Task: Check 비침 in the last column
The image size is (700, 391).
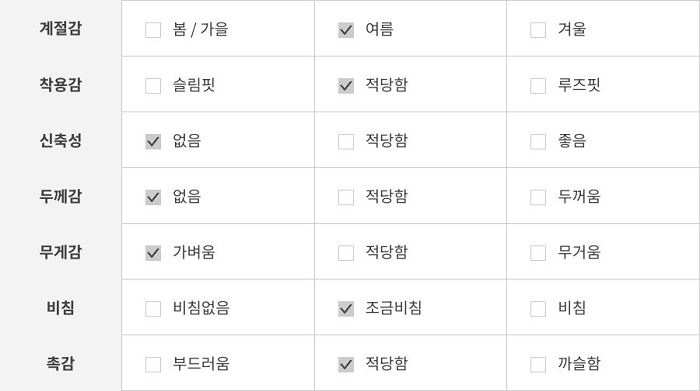Action: (x=538, y=309)
